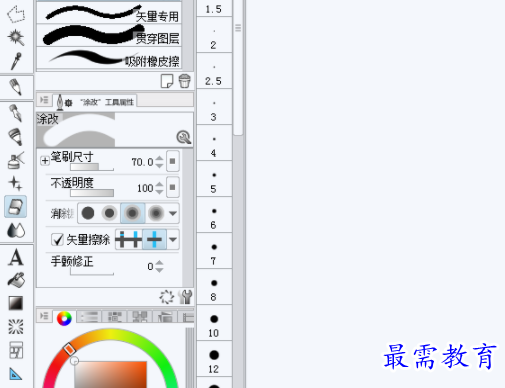
Task: Select the decoration sparkle tool
Action: pos(16,183)
